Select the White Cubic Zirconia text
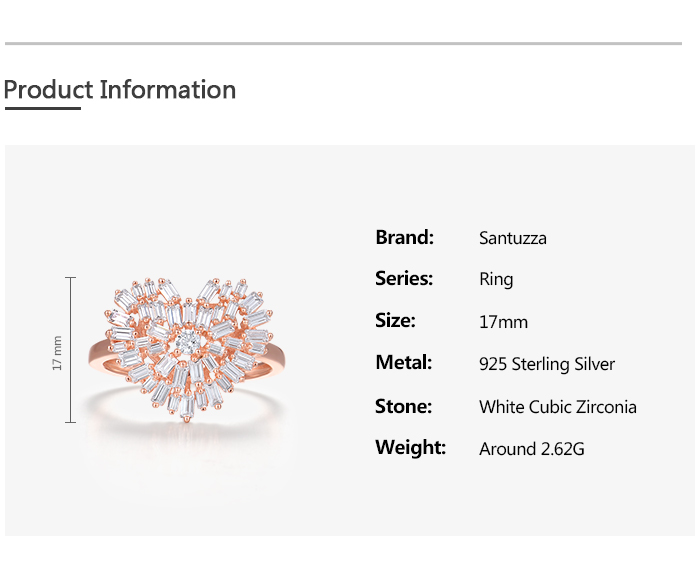Image resolution: width=700 pixels, height=588 pixels. tap(558, 407)
